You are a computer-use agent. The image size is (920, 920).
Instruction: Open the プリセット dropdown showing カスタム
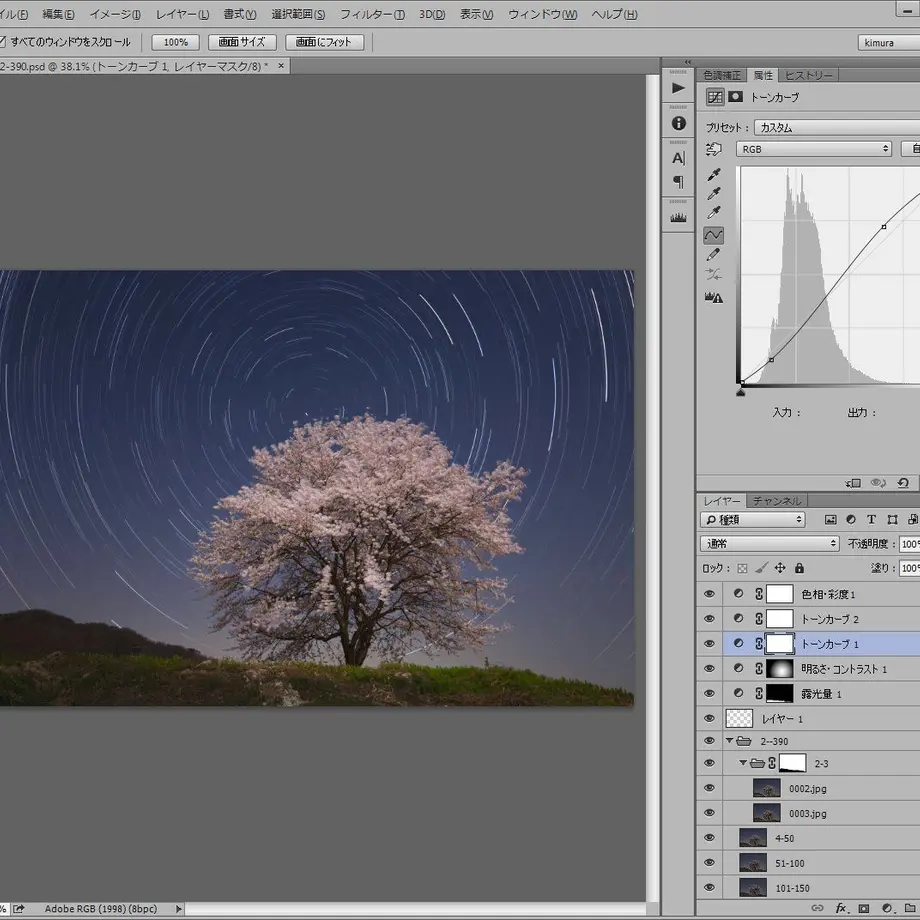point(837,127)
